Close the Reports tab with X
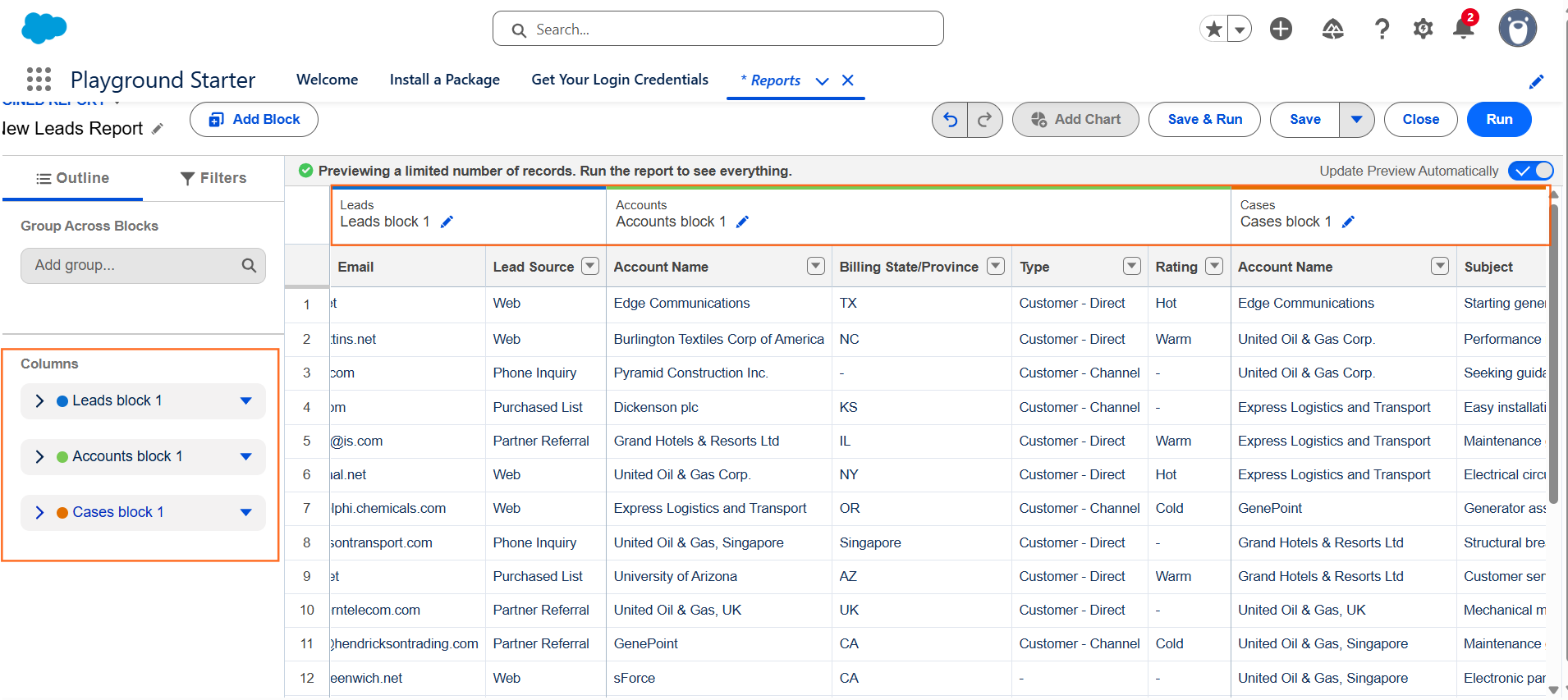 coord(848,80)
